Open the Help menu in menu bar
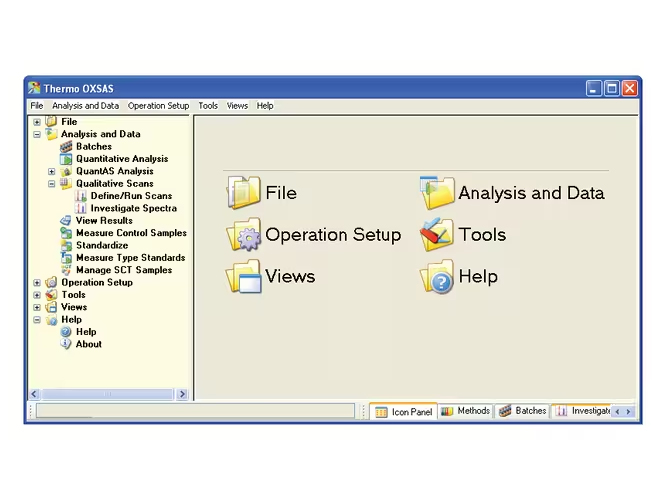The height and width of the screenshot is (500, 667). (x=265, y=106)
